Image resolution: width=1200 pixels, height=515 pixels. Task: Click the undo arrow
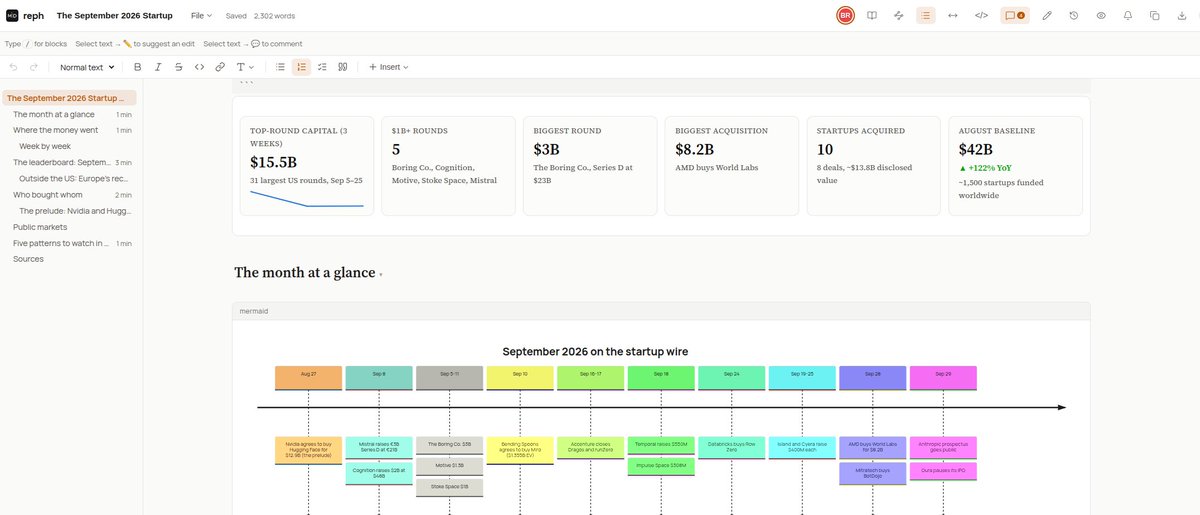coord(13,67)
